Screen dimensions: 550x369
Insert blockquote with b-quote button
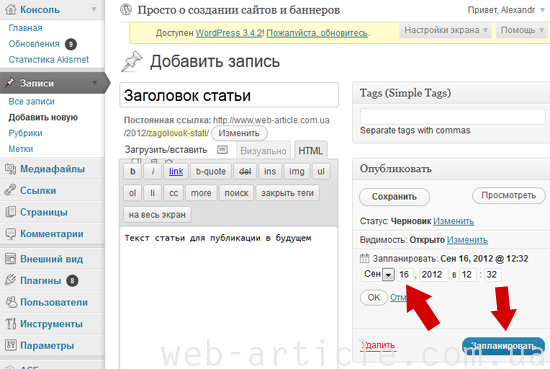pyautogui.click(x=211, y=171)
